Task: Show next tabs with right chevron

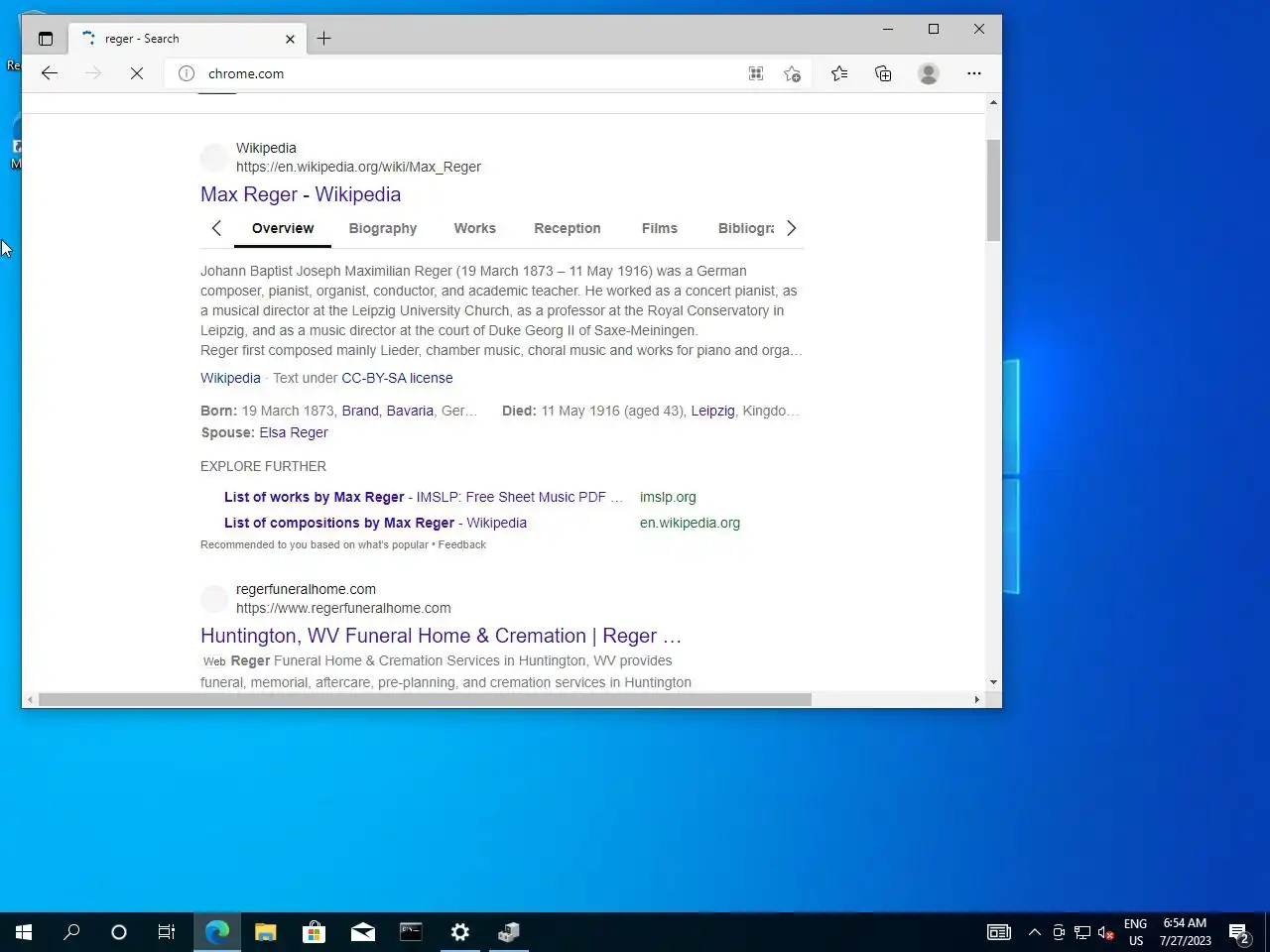Action: click(x=791, y=228)
